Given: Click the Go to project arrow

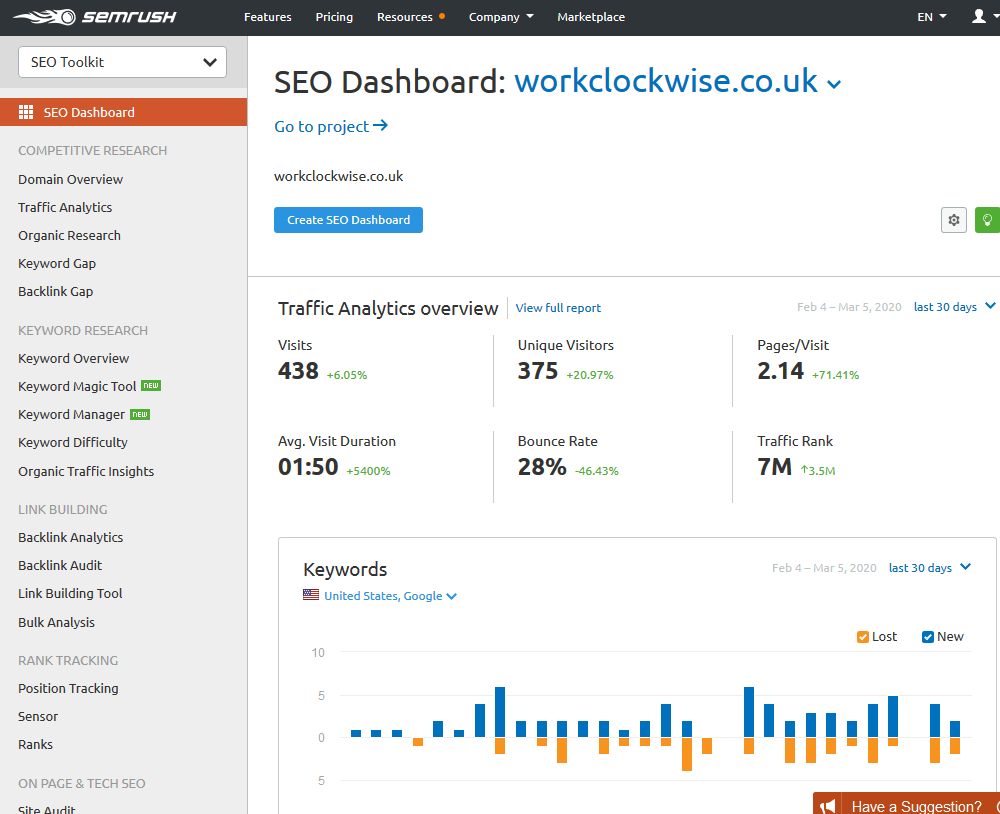Looking at the screenshot, I should point(380,126).
